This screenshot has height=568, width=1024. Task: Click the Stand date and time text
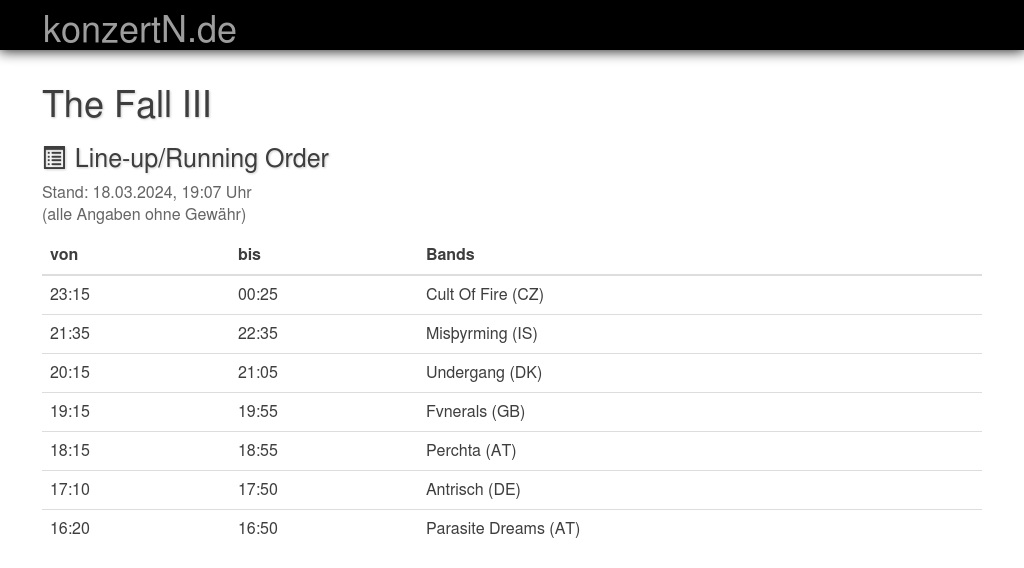click(147, 192)
